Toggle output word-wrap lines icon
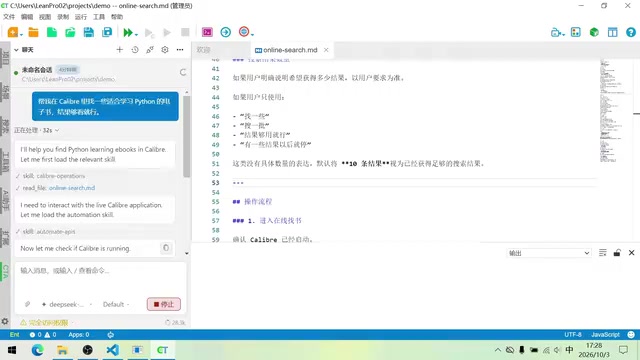Viewport: 640px width, 360px height. 602,253
